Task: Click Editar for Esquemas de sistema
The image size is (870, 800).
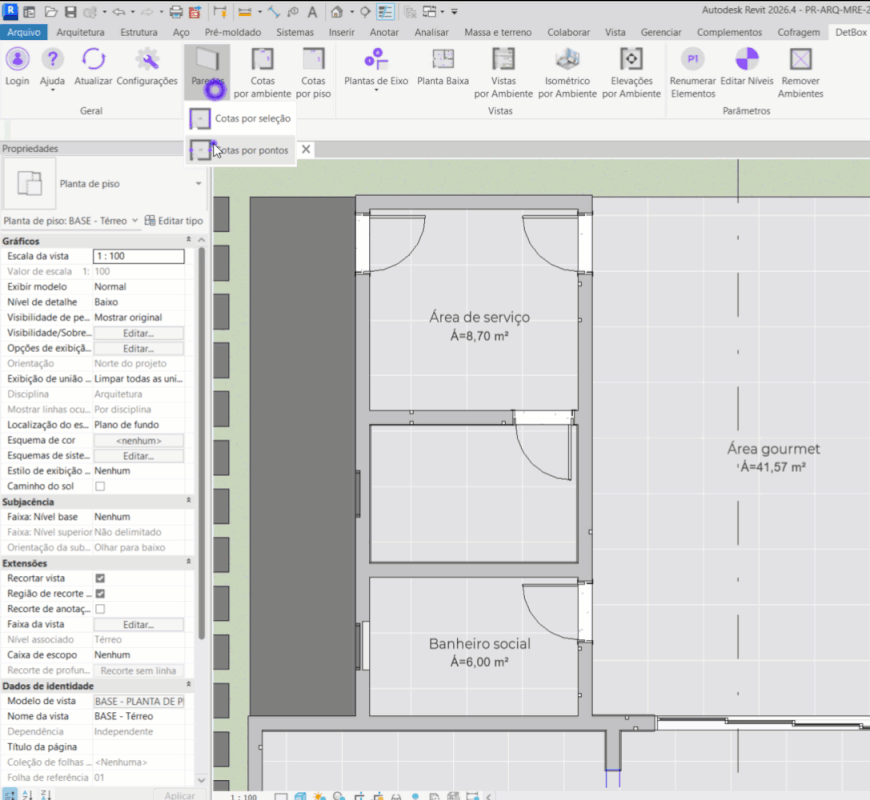Action: point(139,455)
